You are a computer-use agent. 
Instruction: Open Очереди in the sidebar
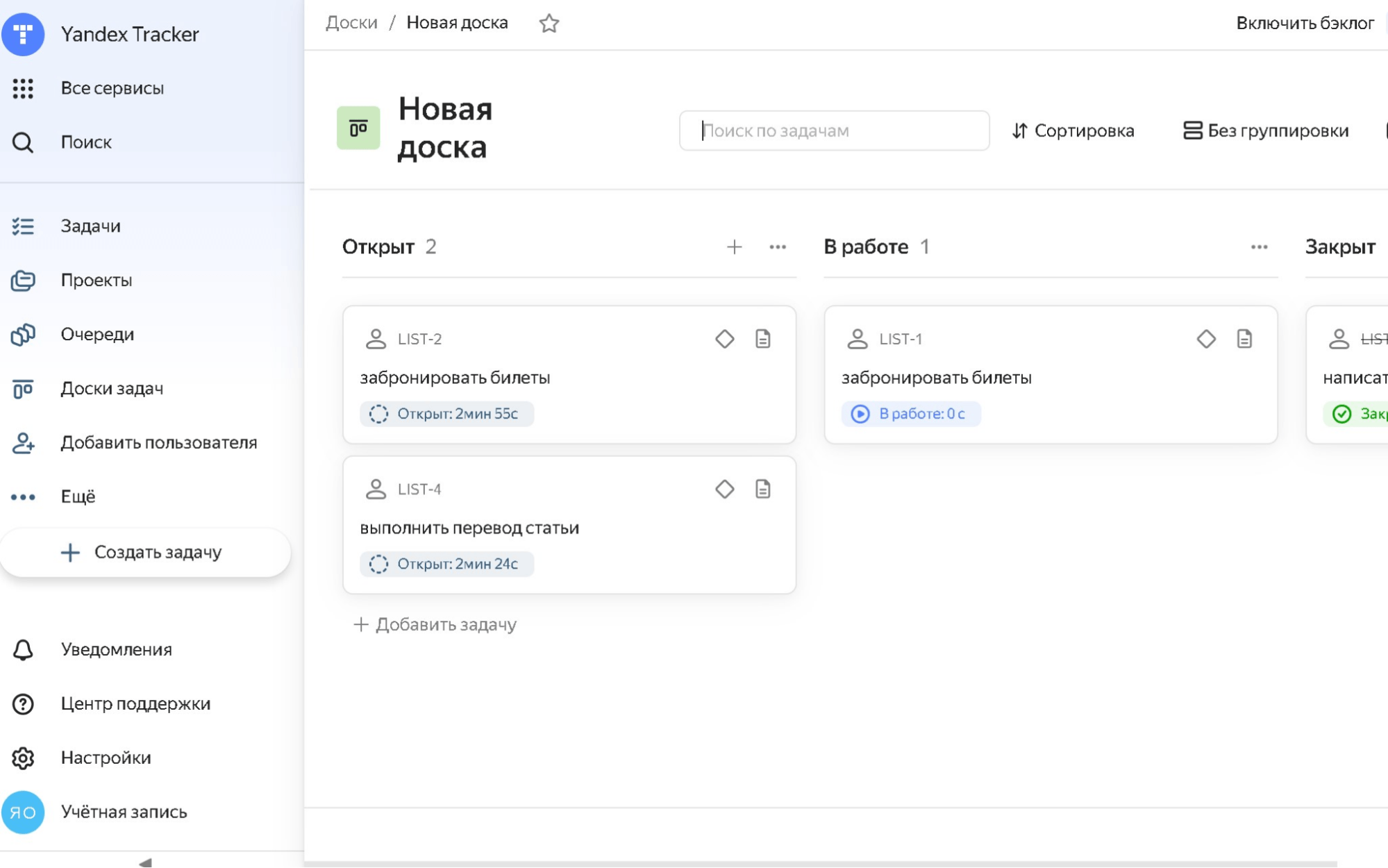97,334
